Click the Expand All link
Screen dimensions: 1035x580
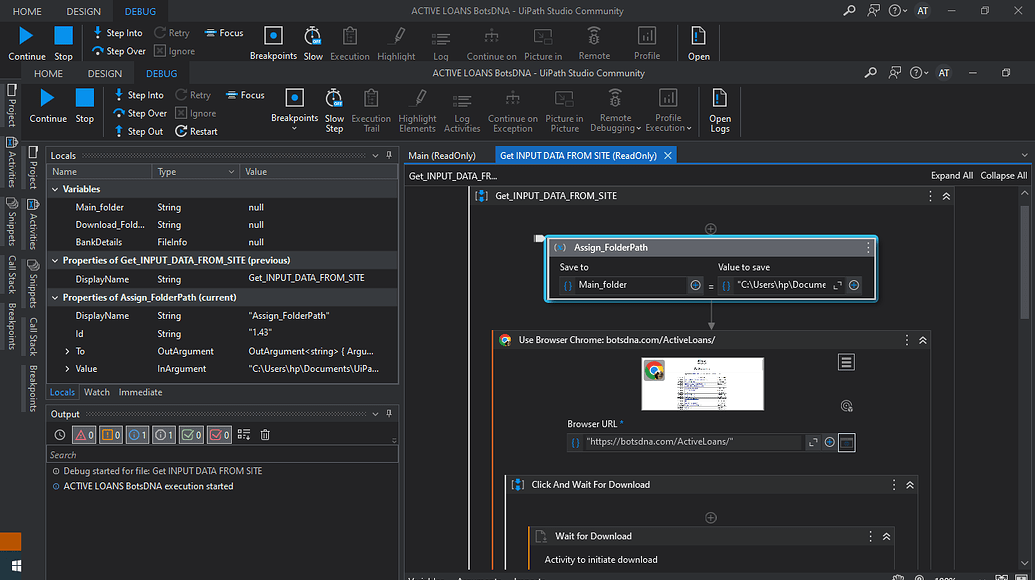[951, 175]
